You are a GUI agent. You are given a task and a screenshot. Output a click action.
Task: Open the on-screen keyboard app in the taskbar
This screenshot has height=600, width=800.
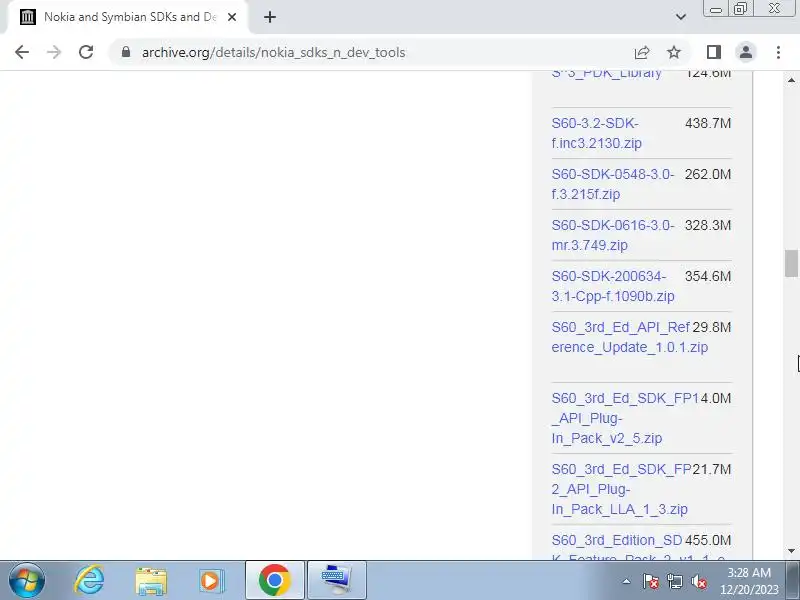coord(336,580)
